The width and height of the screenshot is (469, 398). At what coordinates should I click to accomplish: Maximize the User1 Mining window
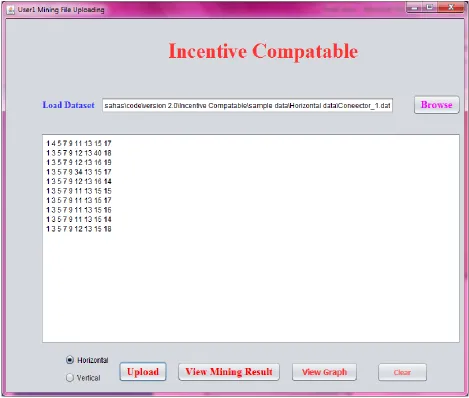pos(429,7)
